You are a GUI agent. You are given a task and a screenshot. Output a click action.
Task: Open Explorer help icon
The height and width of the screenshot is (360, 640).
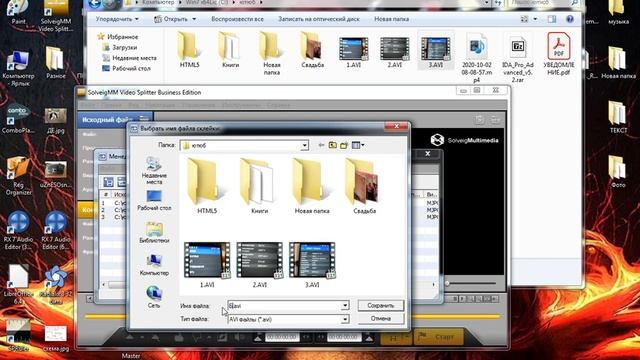coord(570,19)
